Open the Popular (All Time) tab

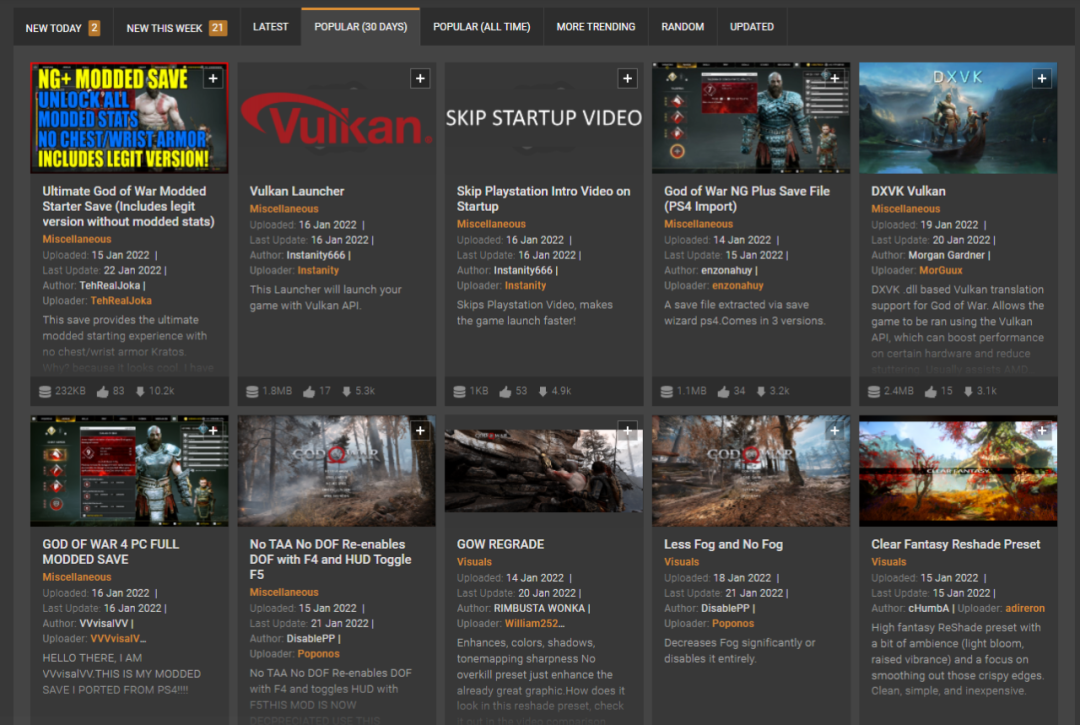pyautogui.click(x=481, y=27)
